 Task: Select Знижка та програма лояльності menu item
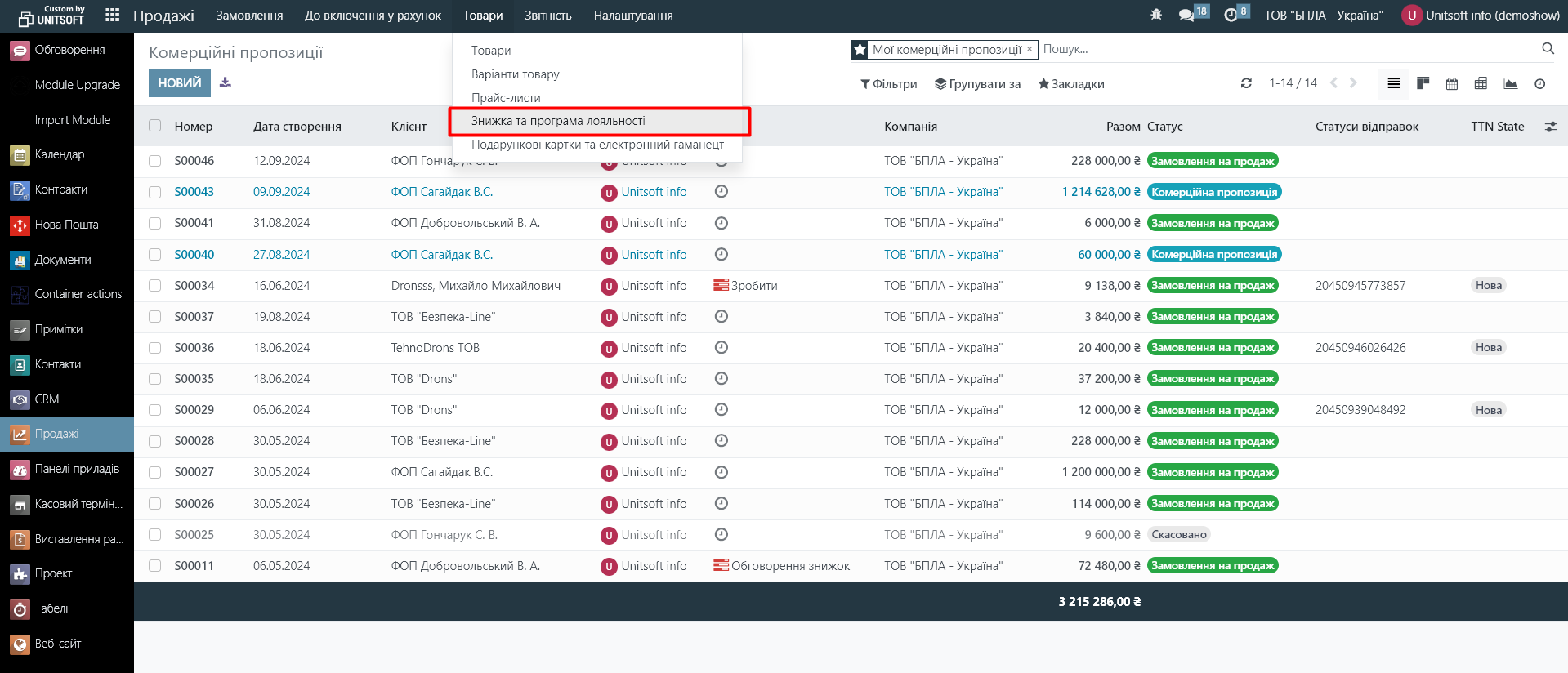coord(558,121)
